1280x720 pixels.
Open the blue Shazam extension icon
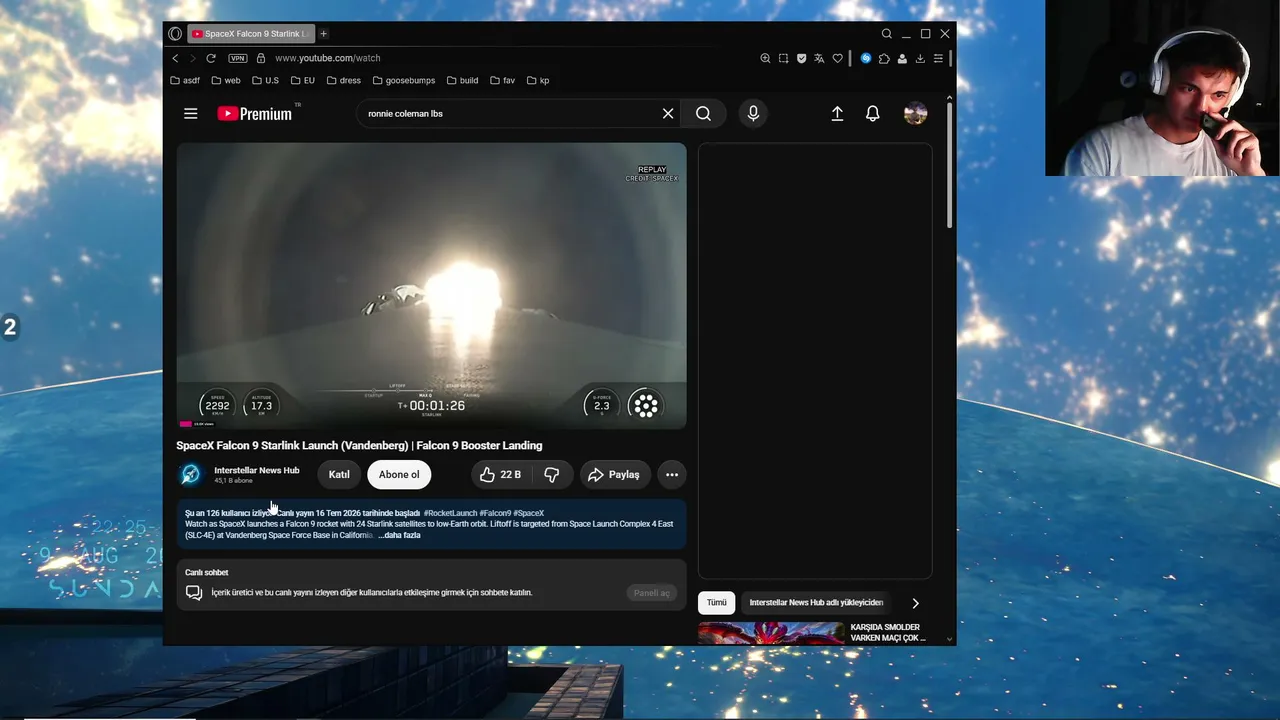[x=866, y=59]
